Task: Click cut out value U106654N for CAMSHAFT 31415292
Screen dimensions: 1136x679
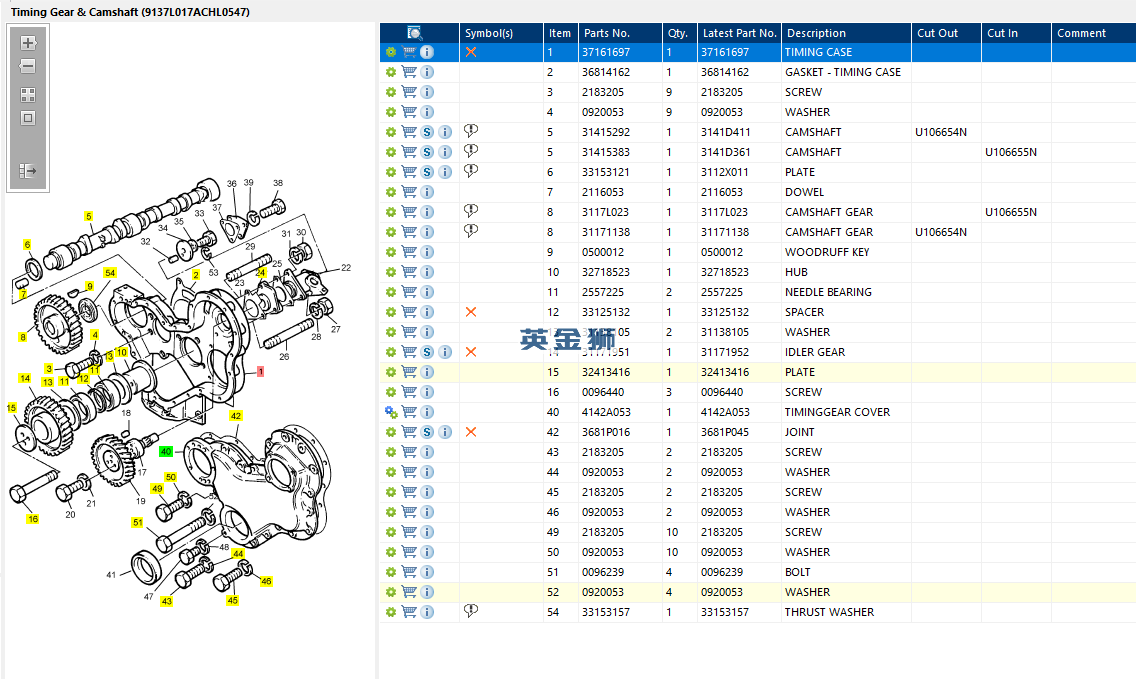Action: tap(940, 132)
